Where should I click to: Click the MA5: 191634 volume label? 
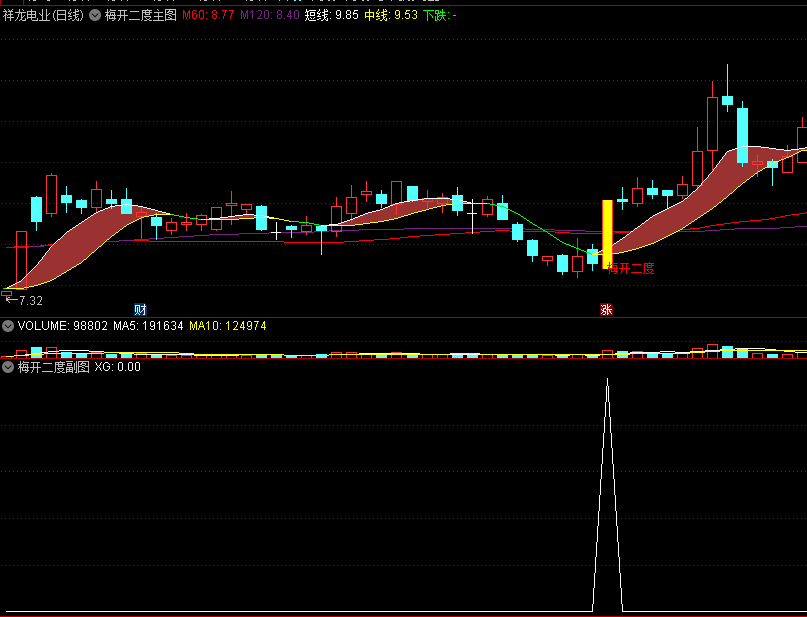tap(148, 326)
